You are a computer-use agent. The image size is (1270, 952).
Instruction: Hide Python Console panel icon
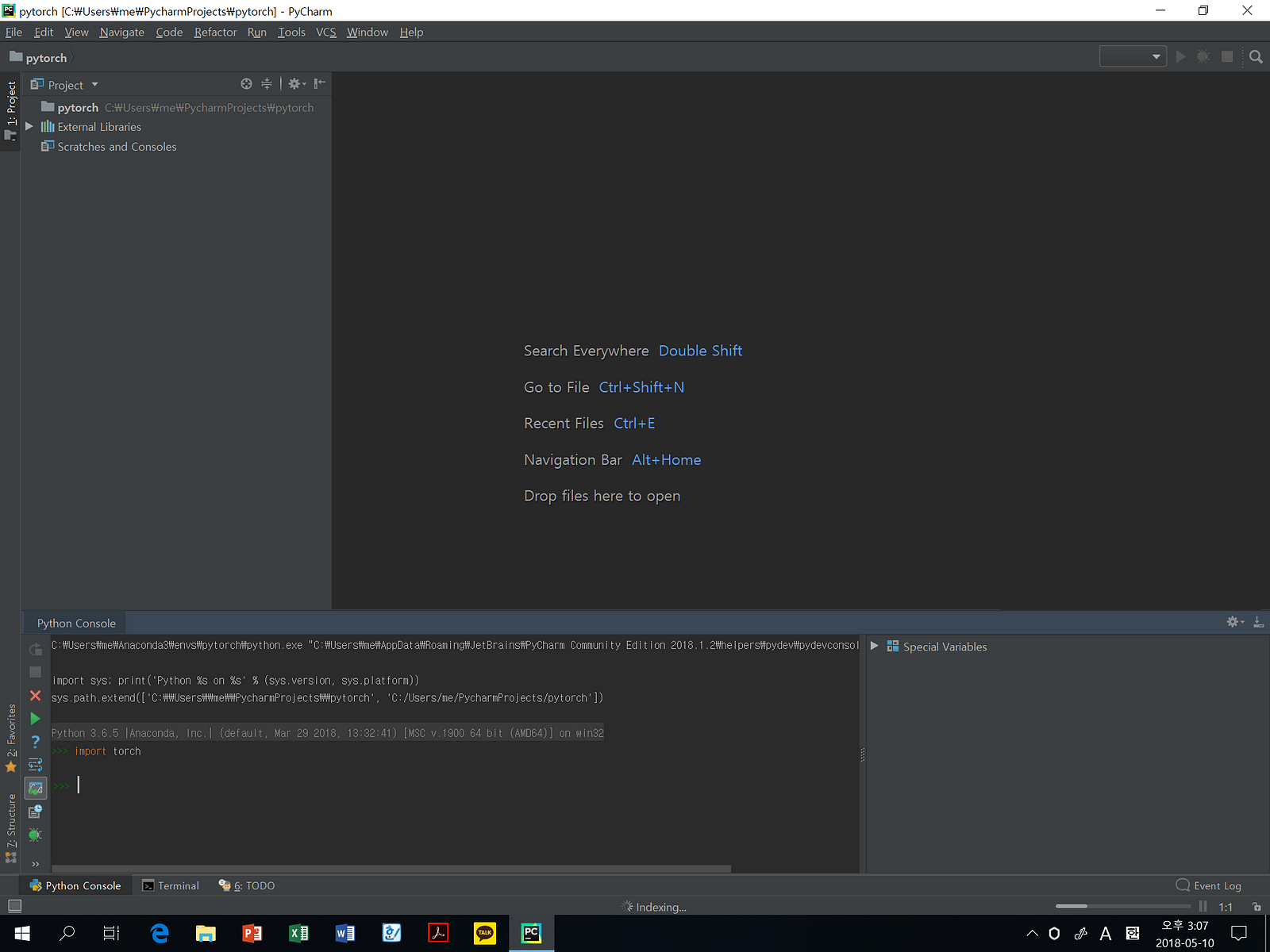point(1258,622)
